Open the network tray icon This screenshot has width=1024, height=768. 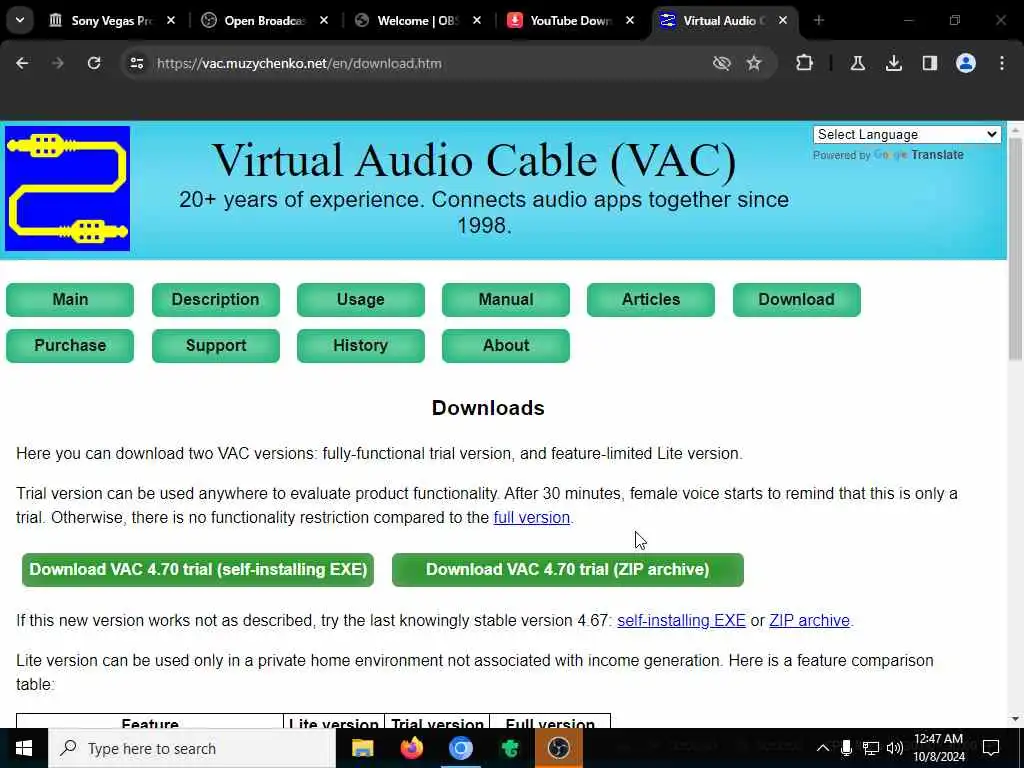871,748
